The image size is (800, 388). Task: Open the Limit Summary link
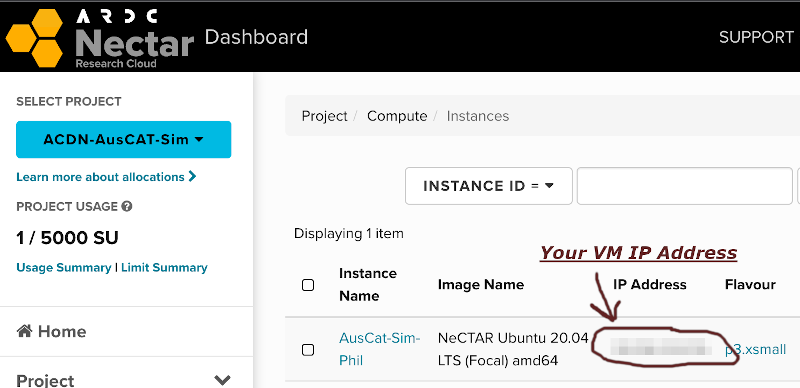click(x=164, y=268)
